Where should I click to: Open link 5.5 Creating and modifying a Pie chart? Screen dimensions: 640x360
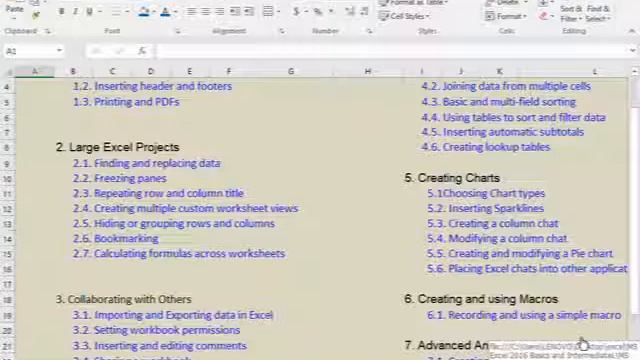520,253
